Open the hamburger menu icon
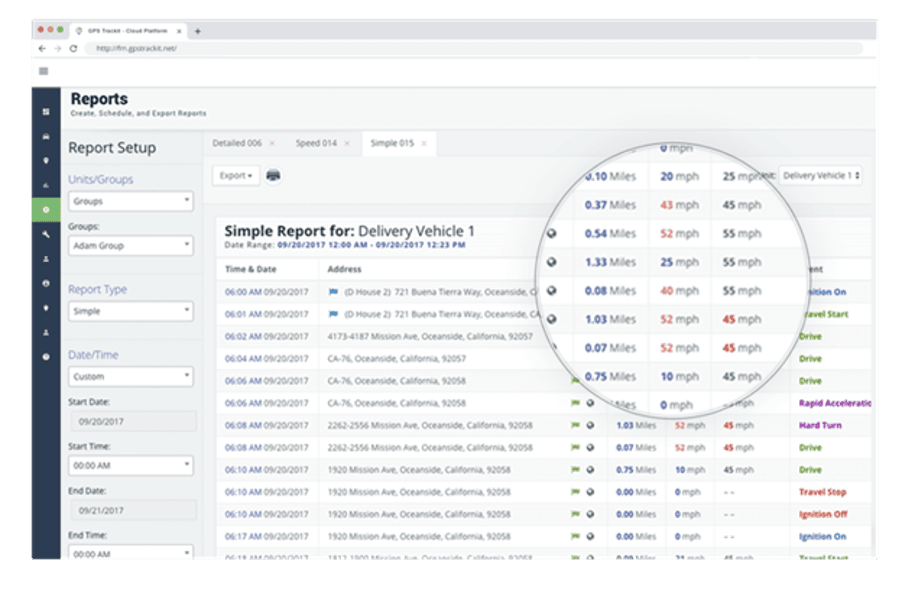Viewport: 902px width, 596px height. pos(44,71)
